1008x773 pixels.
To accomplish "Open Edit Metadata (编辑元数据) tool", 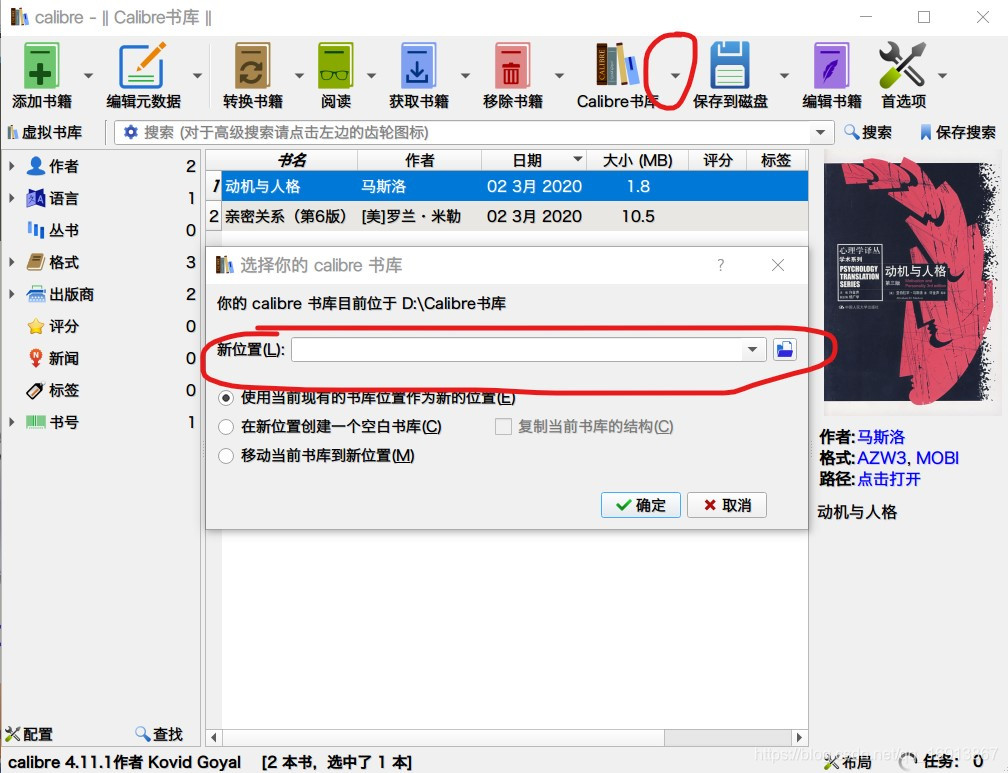I will click(143, 66).
